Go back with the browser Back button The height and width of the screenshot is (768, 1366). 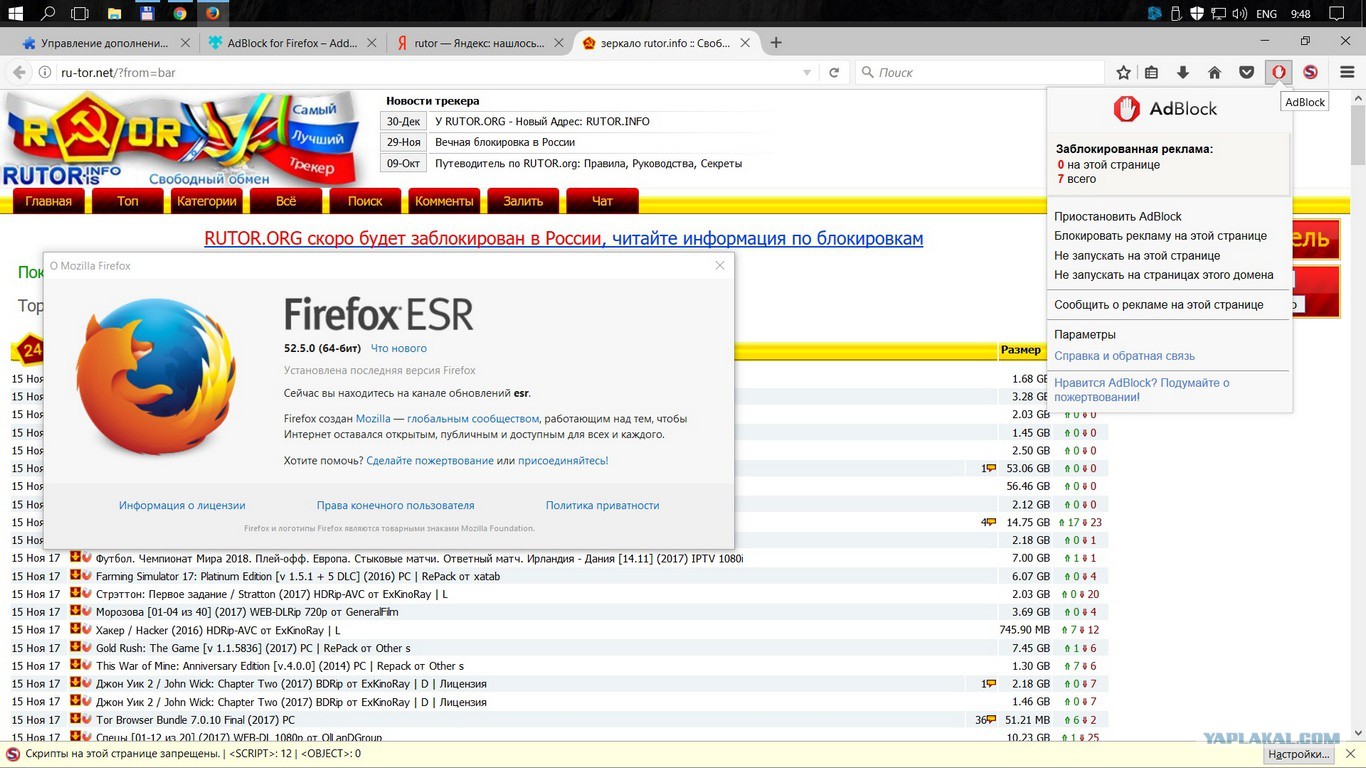pyautogui.click(x=18, y=72)
